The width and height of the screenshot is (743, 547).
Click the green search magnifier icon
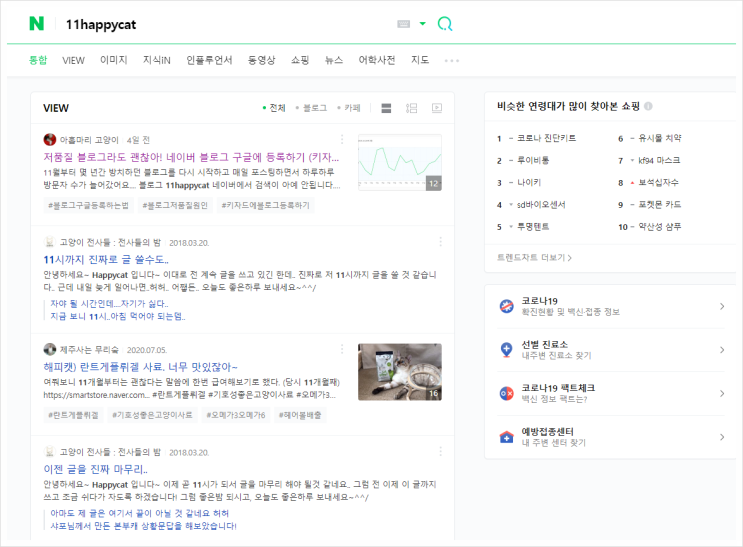point(444,24)
